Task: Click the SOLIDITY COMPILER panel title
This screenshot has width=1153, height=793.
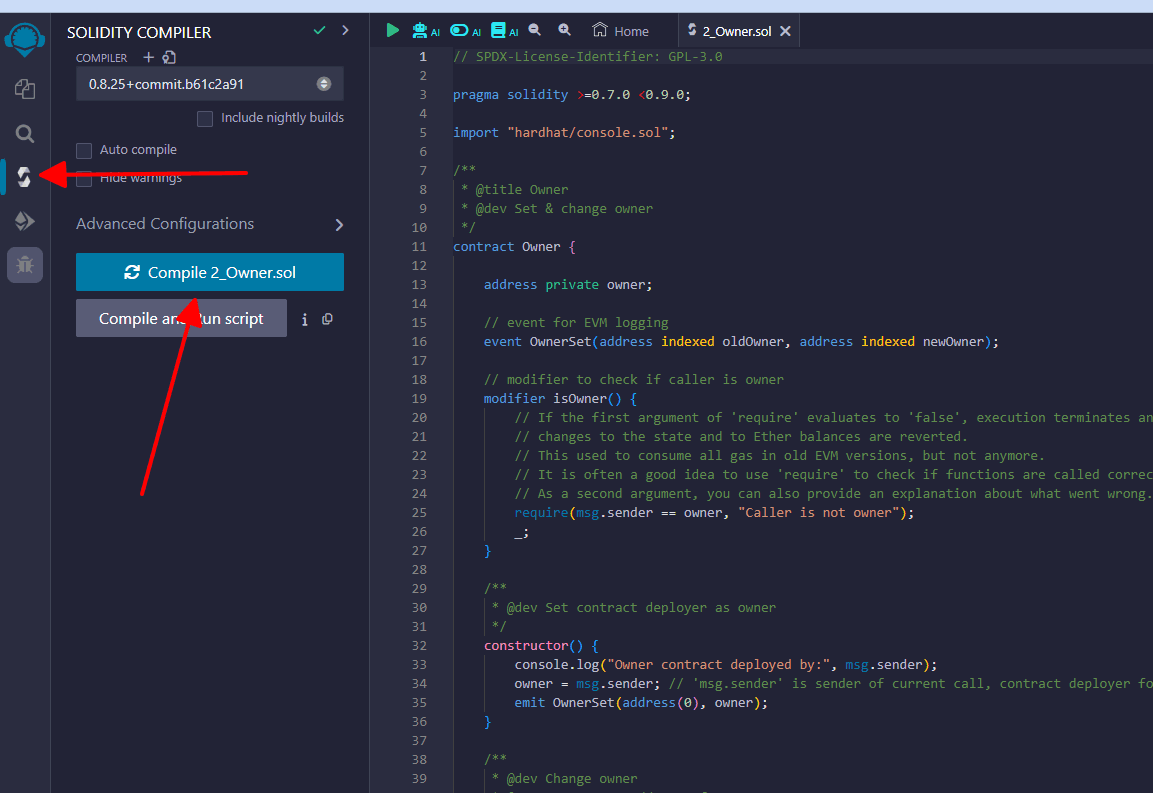Action: click(139, 32)
